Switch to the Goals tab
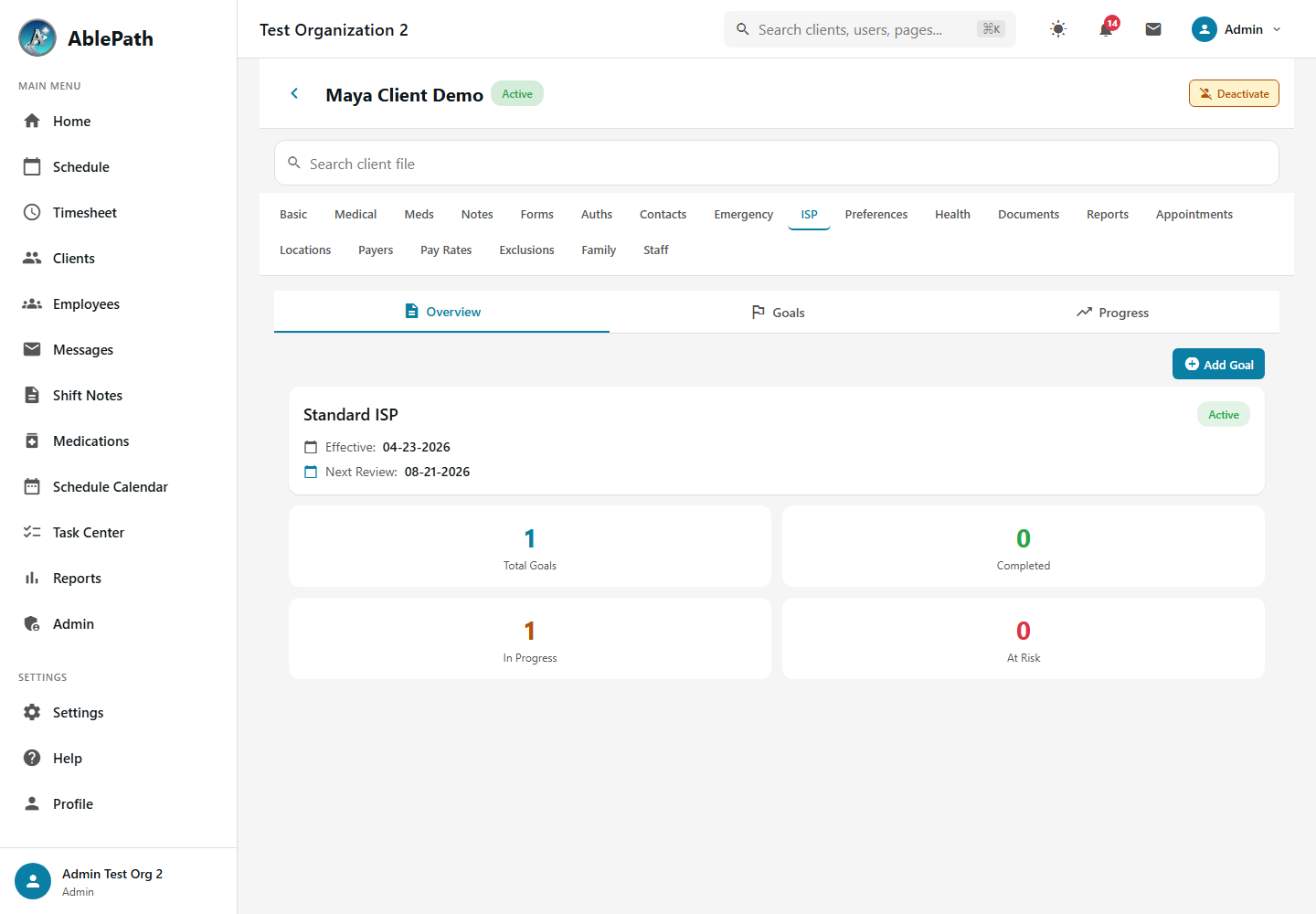Screen dimensions: 1316x914 (778, 313)
